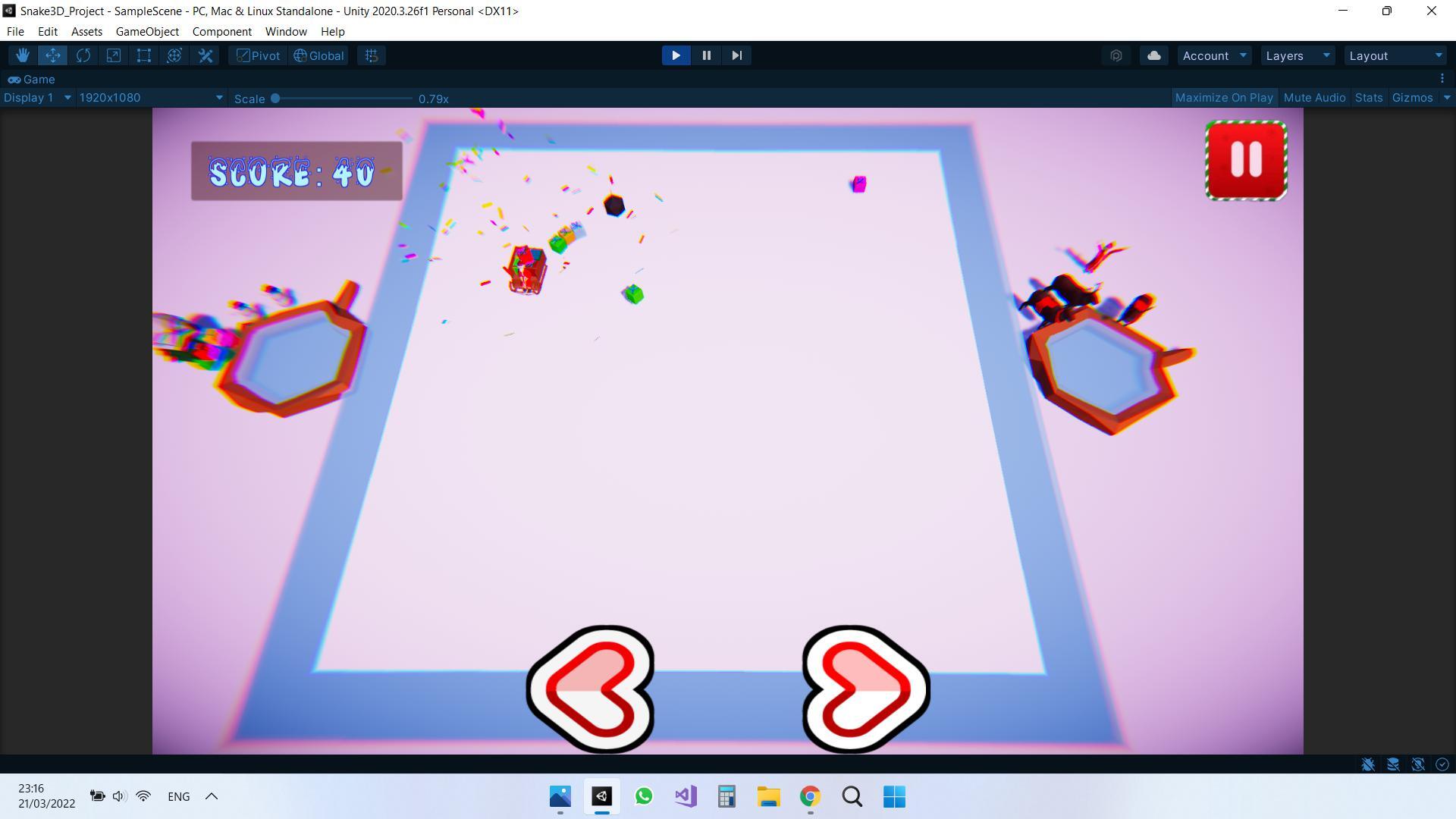Open the GameObject menu
Screen dimensions: 1456x819
click(x=146, y=31)
